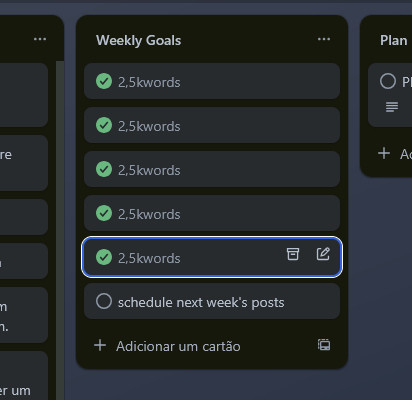This screenshot has width=412, height=400.
Task: Open the Weekly Goals list actions menu
Action: click(x=324, y=39)
